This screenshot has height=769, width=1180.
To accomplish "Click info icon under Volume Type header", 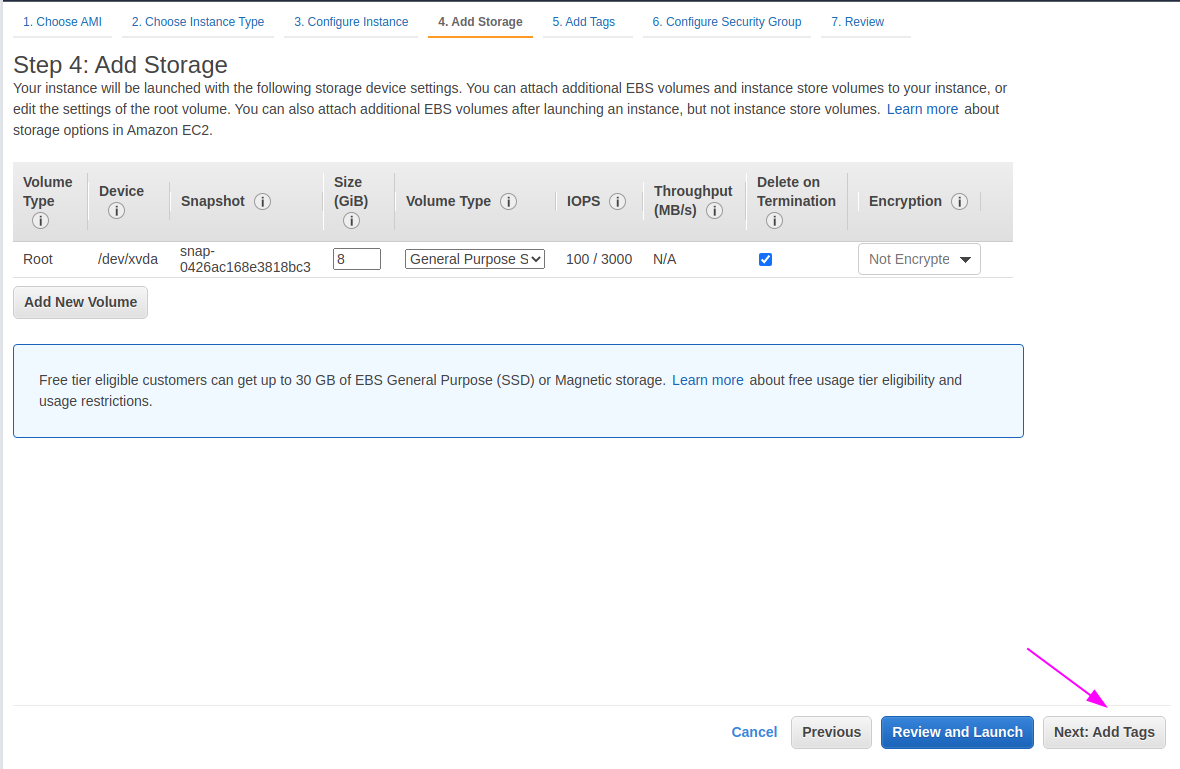I will point(40,221).
